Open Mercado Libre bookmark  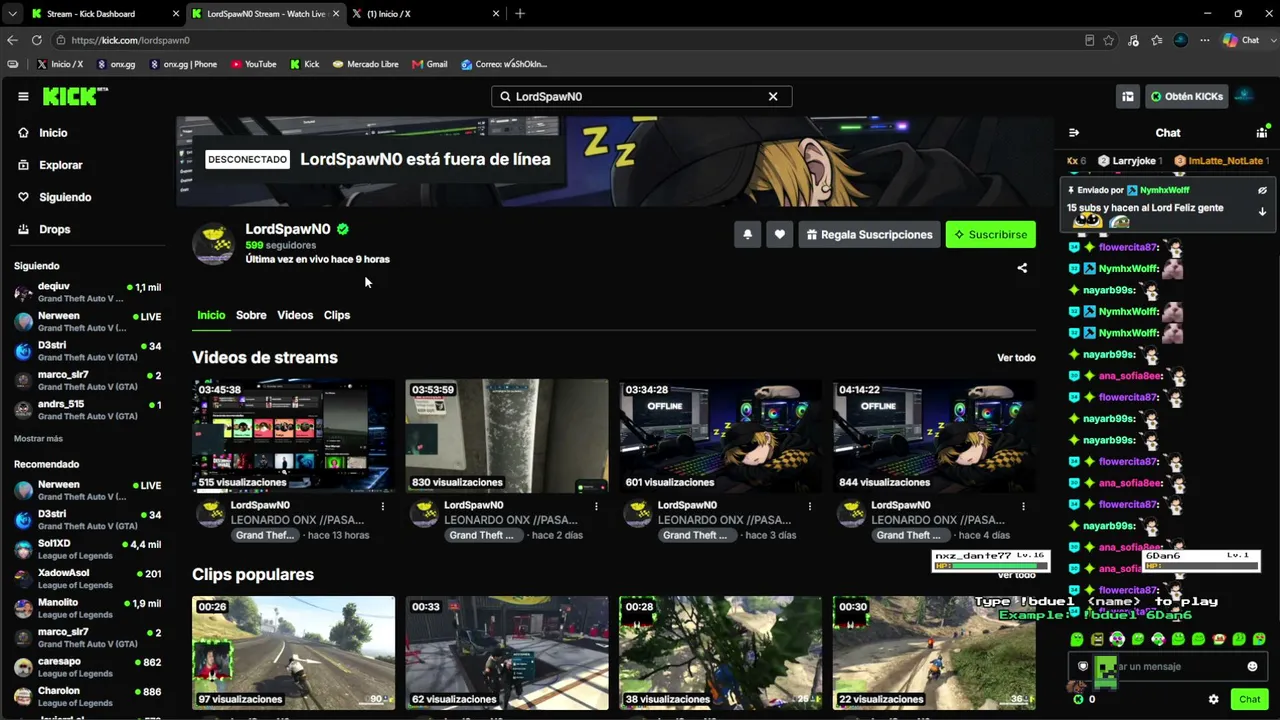click(365, 64)
